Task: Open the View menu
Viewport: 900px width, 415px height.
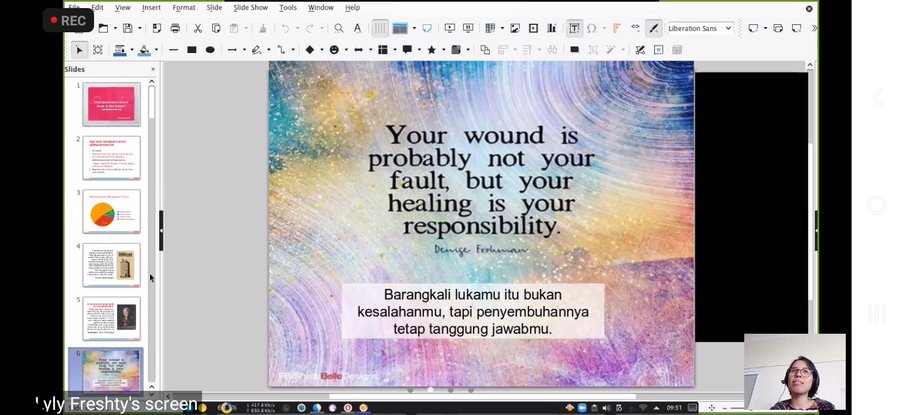Action: [122, 7]
